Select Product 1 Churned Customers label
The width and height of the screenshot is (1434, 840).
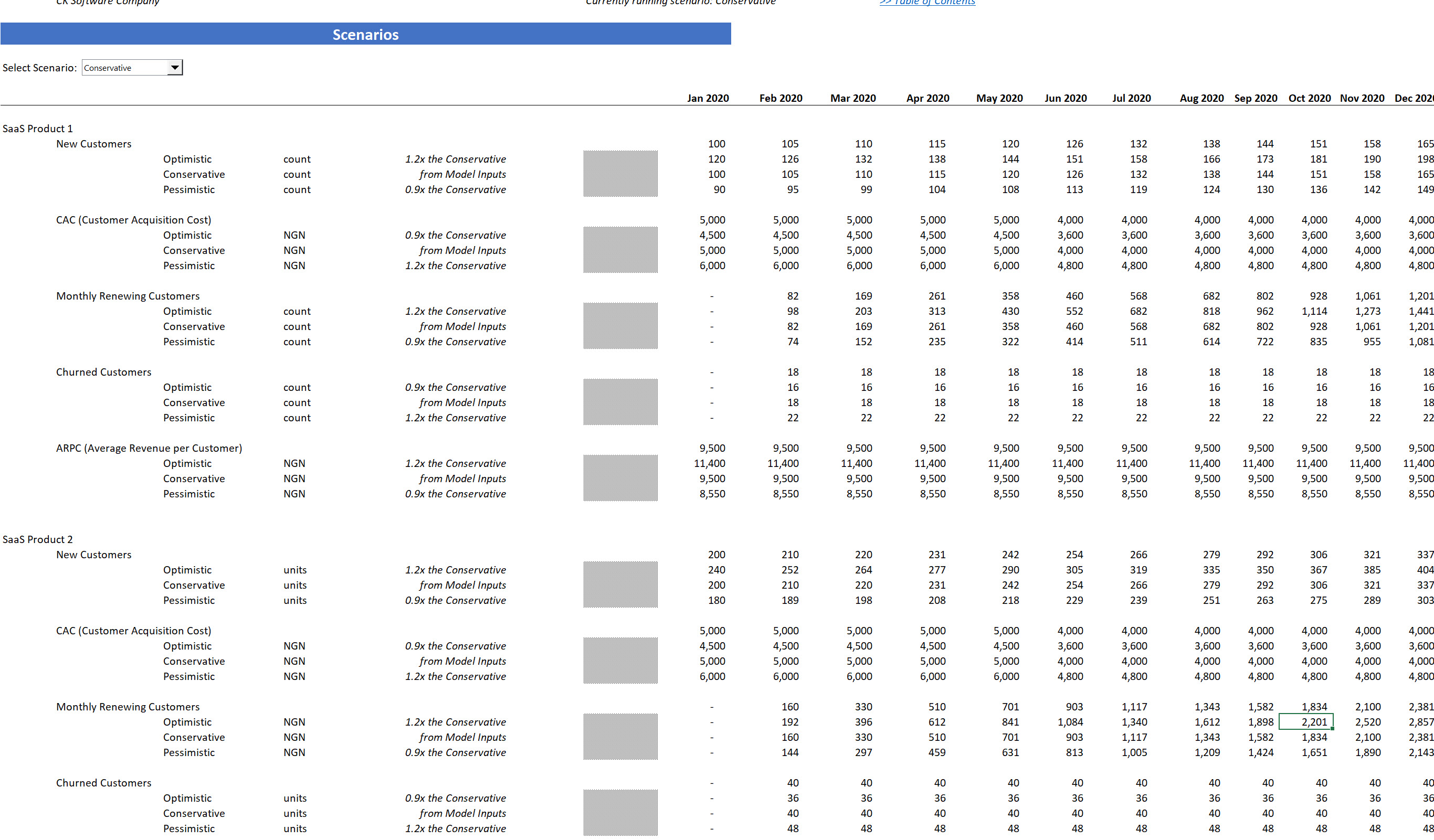pyautogui.click(x=103, y=372)
